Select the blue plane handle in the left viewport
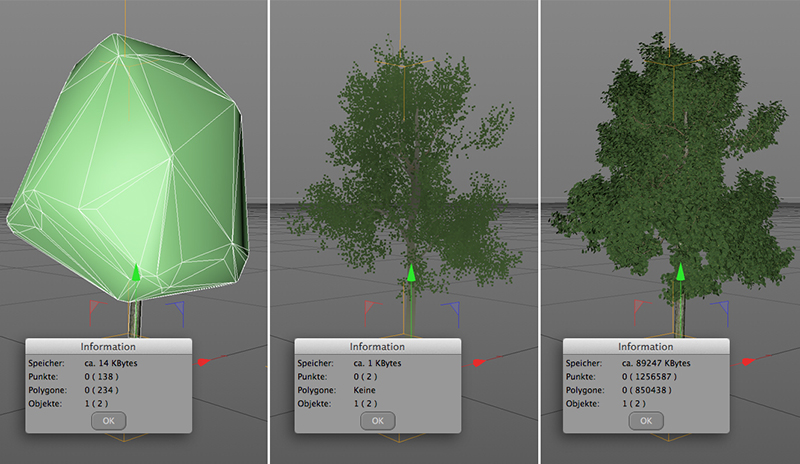800x464 pixels. point(177,309)
